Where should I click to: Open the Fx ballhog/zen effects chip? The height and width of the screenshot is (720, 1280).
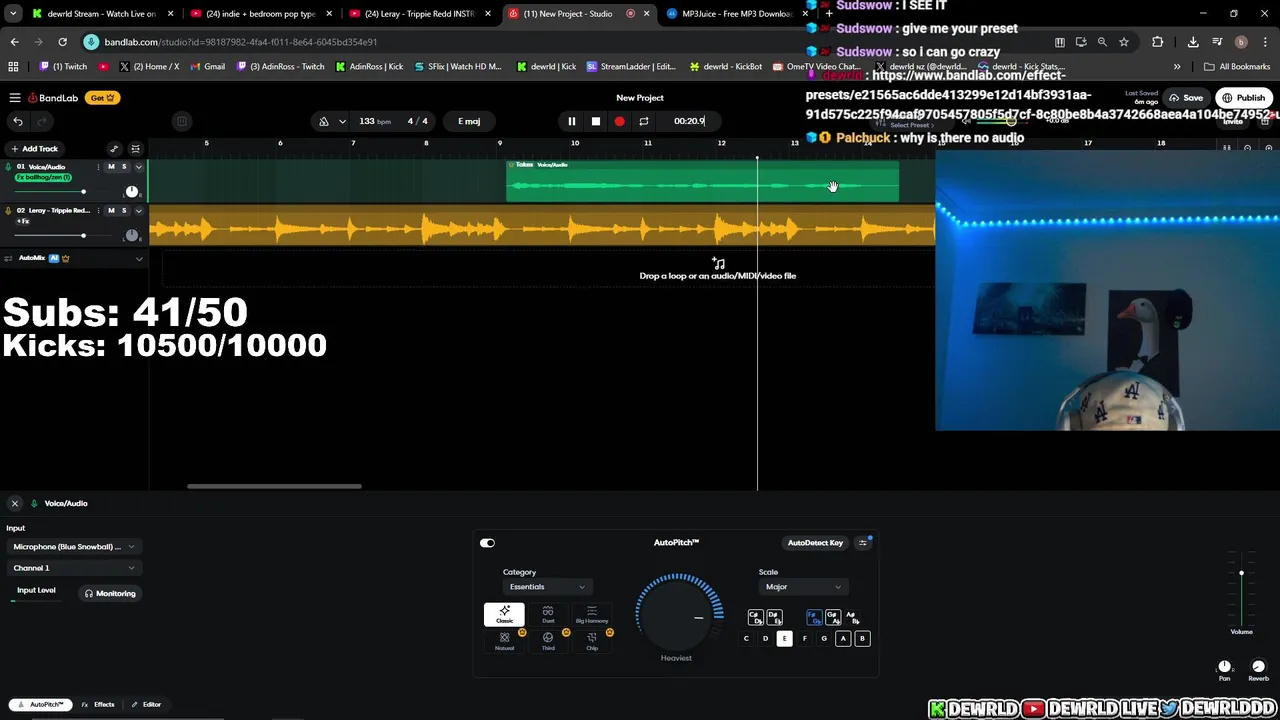coord(43,177)
